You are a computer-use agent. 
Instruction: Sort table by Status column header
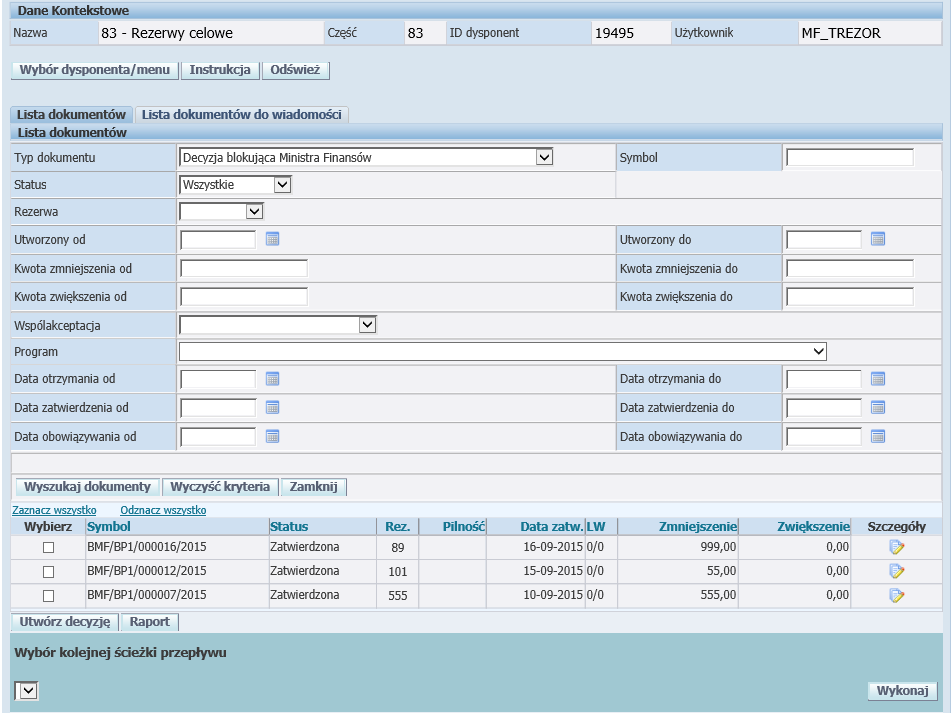289,527
